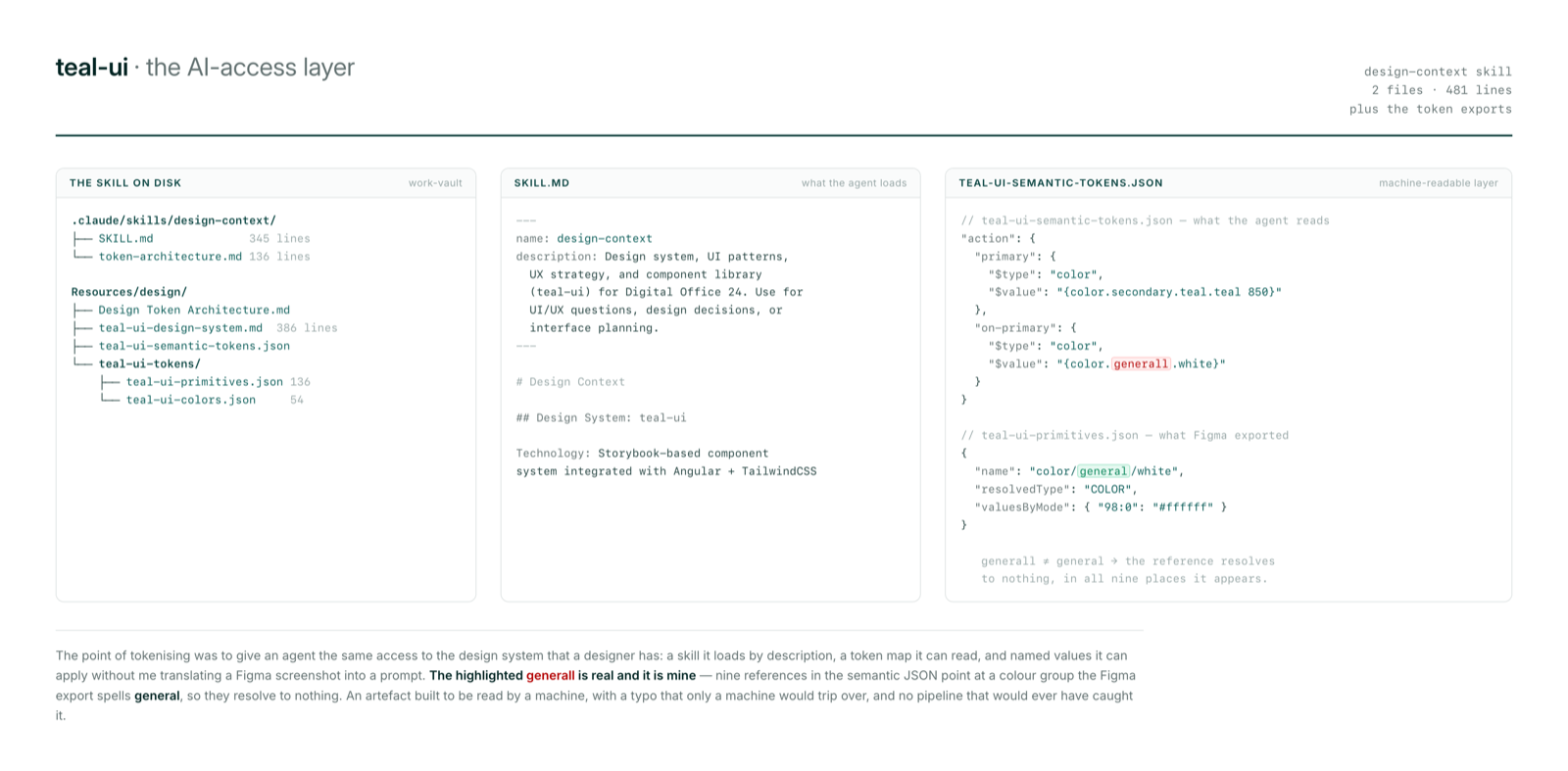Click the '345 lines' count
This screenshot has height=771, width=1568.
click(x=279, y=238)
